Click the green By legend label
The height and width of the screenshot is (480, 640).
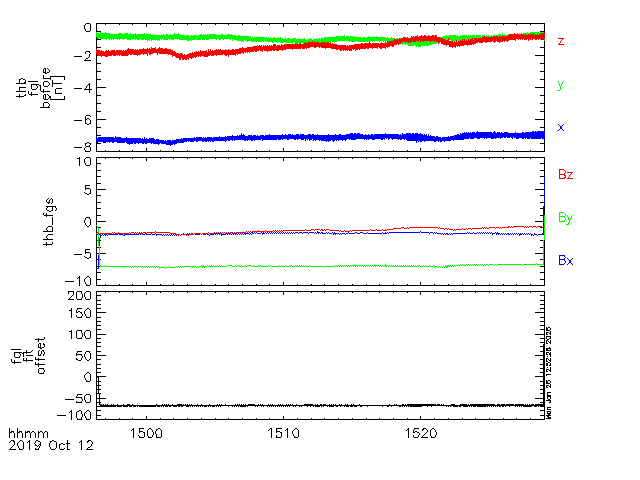click(566, 218)
